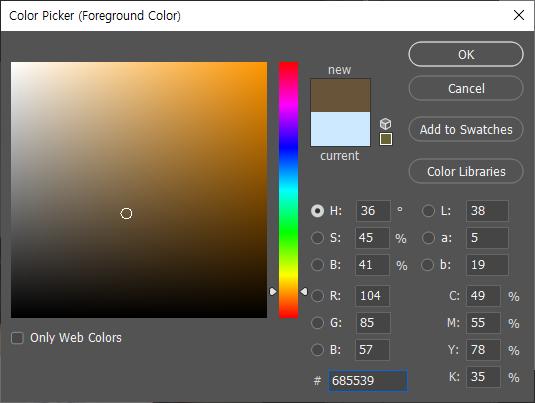Click the Lab b field showing 19

(487, 265)
